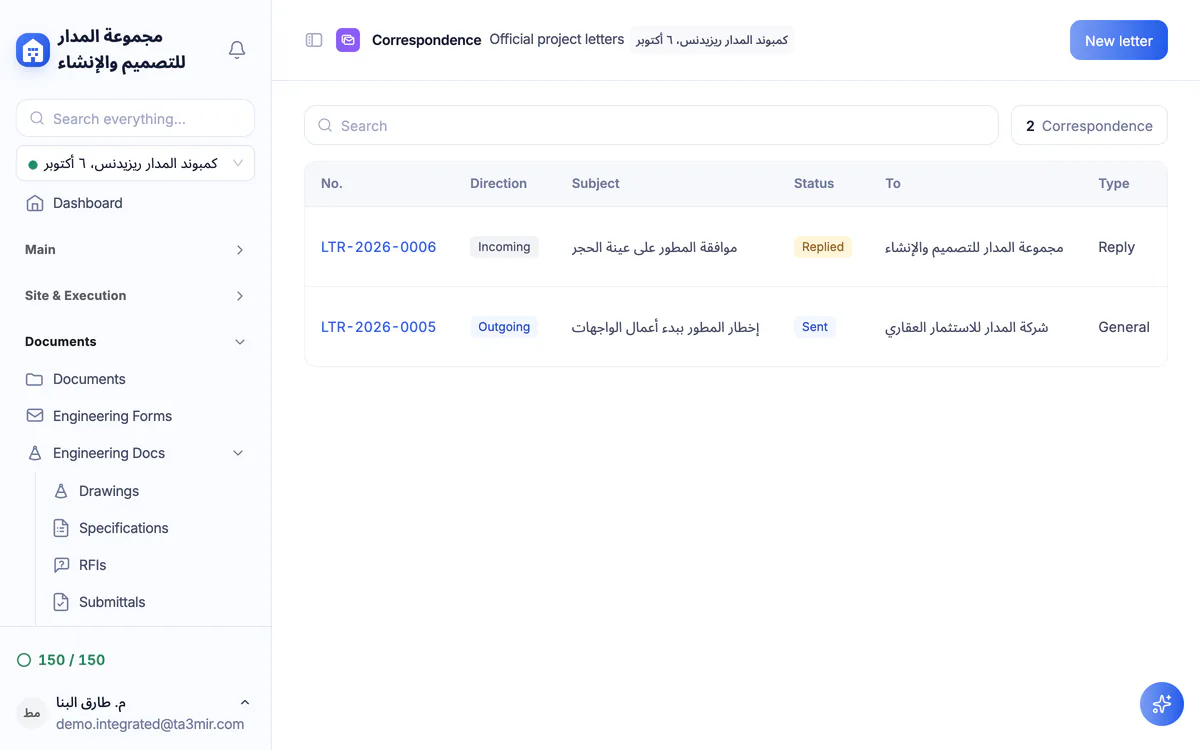Focus the correspondence Search field
Image resolution: width=1200 pixels, height=750 pixels.
[651, 126]
